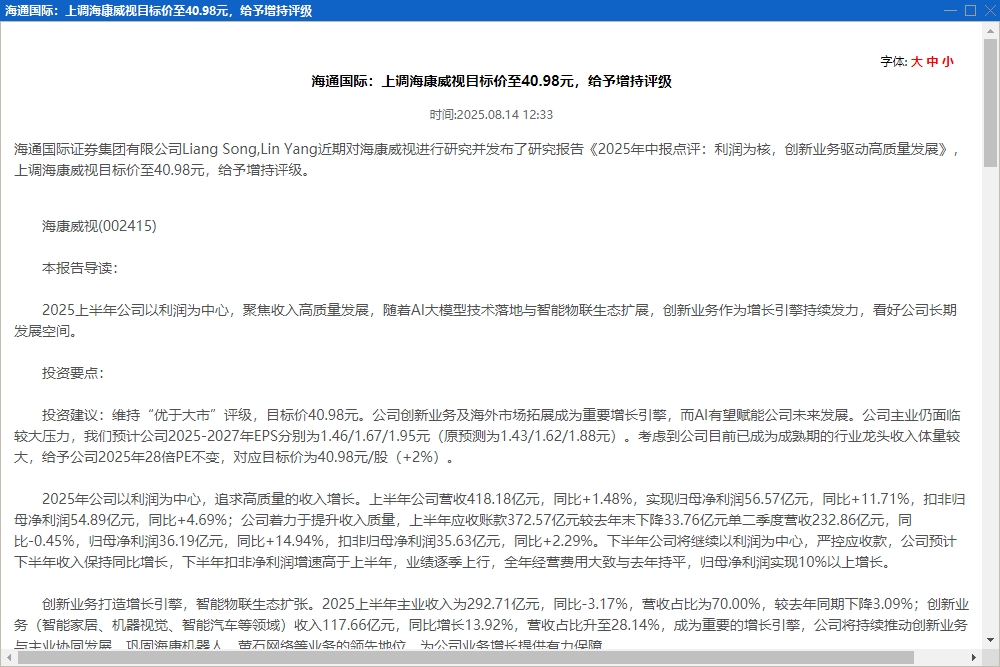This screenshot has height=667, width=1000.
Task: Click the vertical scrollbar up arrow
Action: [990, 30]
